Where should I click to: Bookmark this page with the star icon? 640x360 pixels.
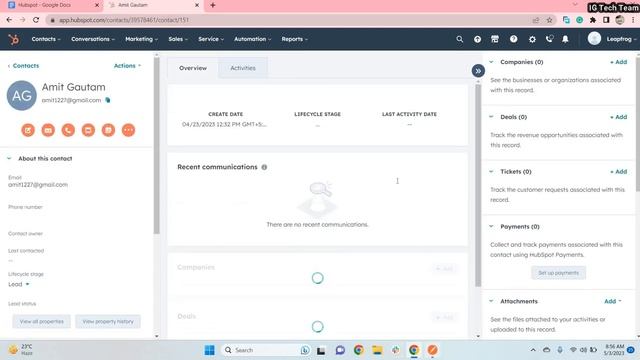[x=549, y=20]
